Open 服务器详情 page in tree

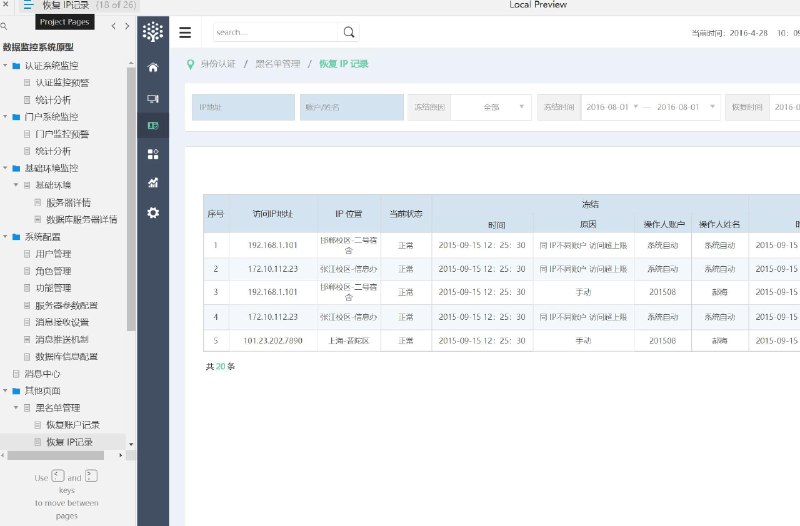pos(68,203)
